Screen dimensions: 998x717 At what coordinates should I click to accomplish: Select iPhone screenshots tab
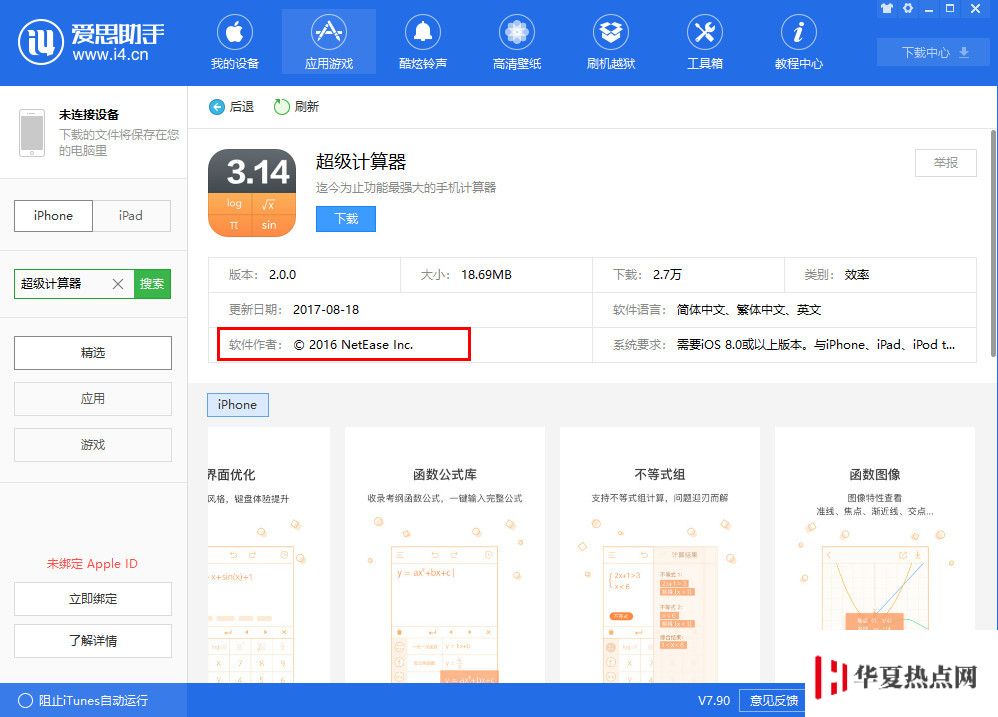tap(237, 405)
